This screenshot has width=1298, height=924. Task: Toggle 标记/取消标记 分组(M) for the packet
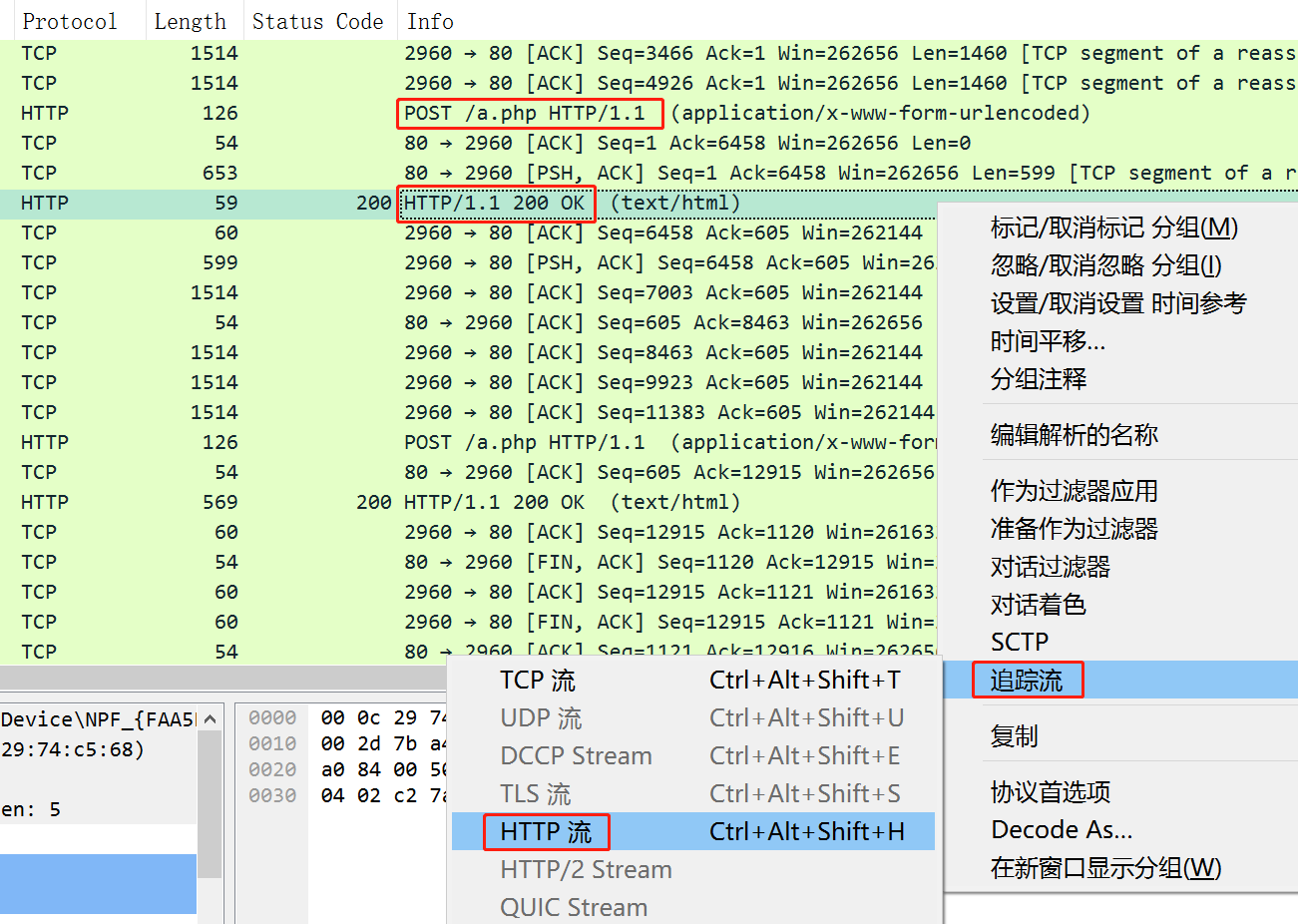click(x=1113, y=228)
